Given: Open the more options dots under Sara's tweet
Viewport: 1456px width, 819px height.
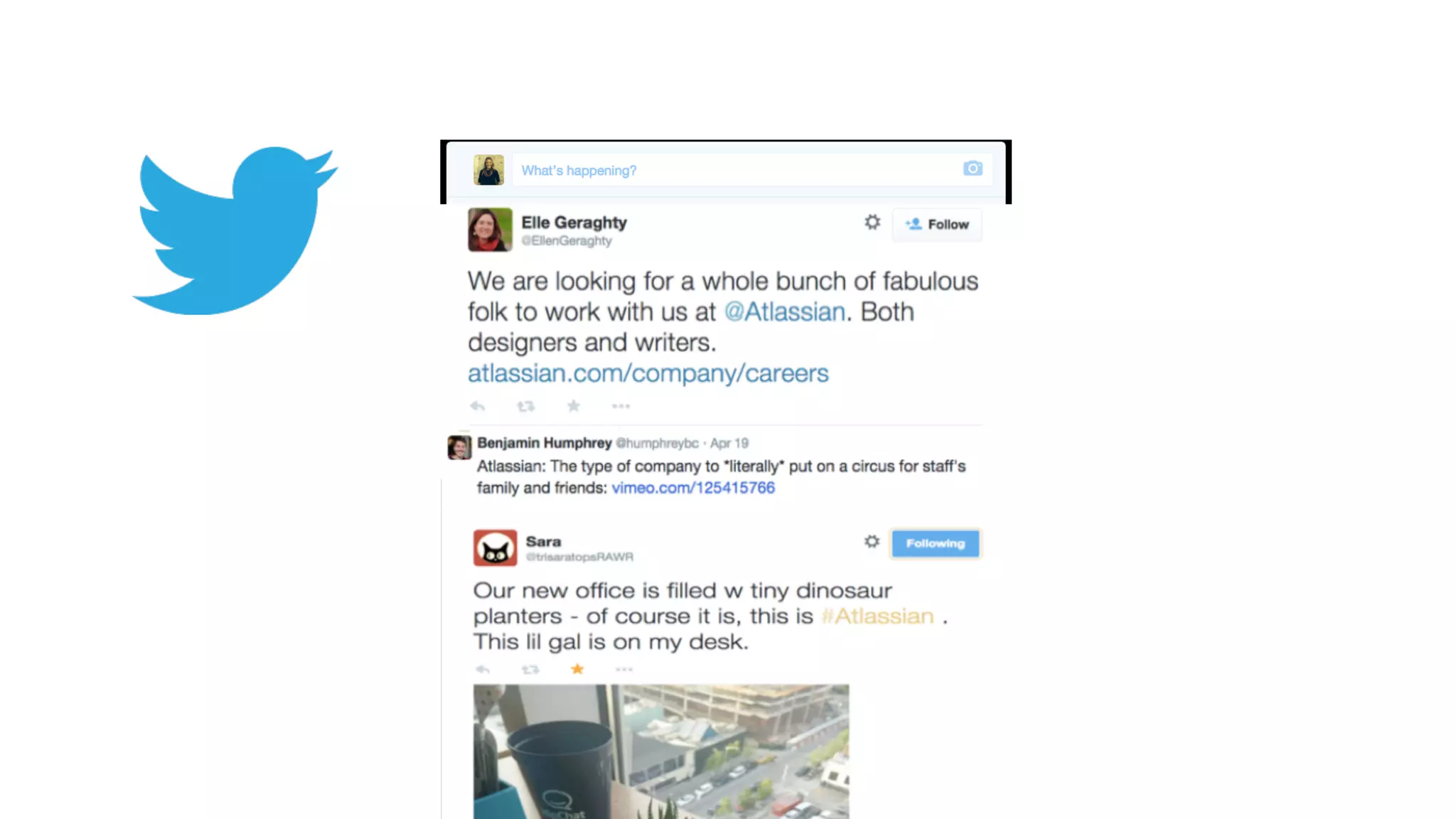Looking at the screenshot, I should click(x=624, y=670).
